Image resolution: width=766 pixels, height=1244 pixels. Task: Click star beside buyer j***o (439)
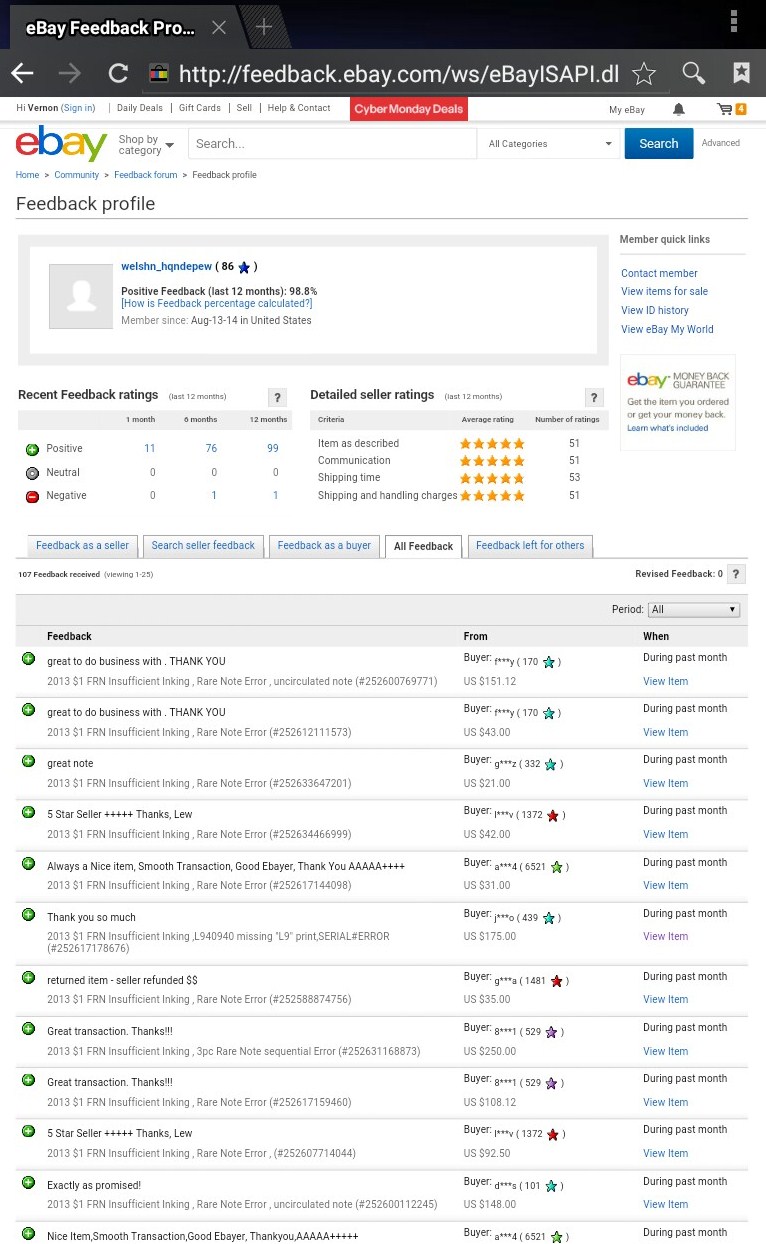pos(549,918)
